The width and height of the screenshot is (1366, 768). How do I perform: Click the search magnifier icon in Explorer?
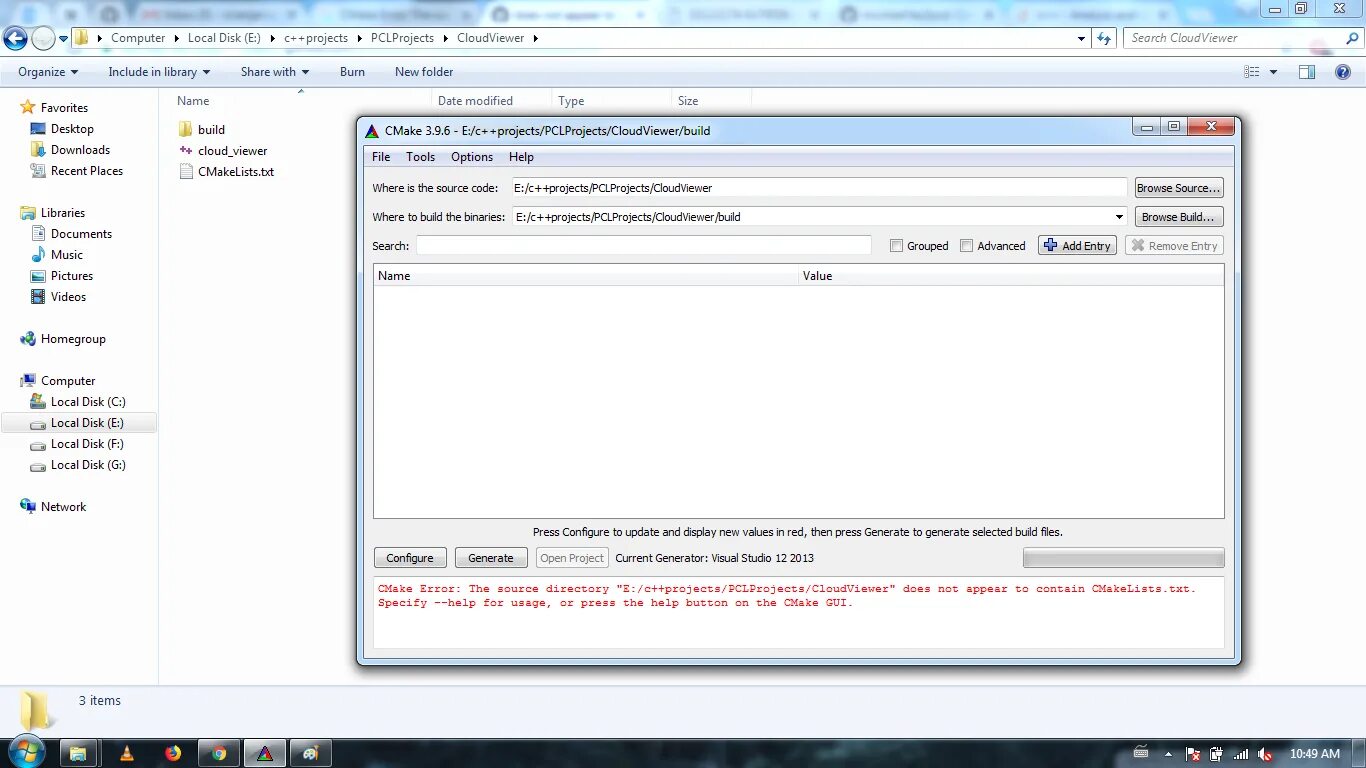(1352, 38)
